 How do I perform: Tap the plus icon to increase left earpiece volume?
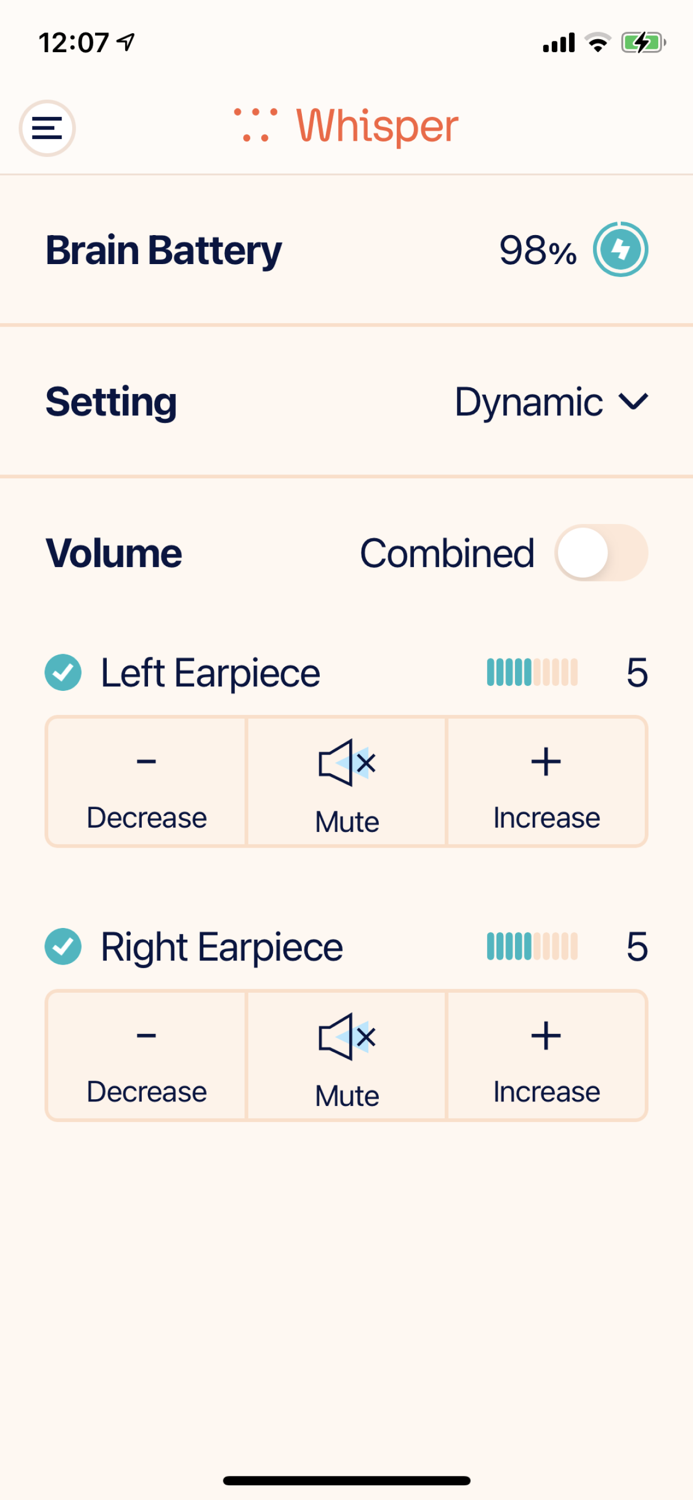tap(546, 762)
